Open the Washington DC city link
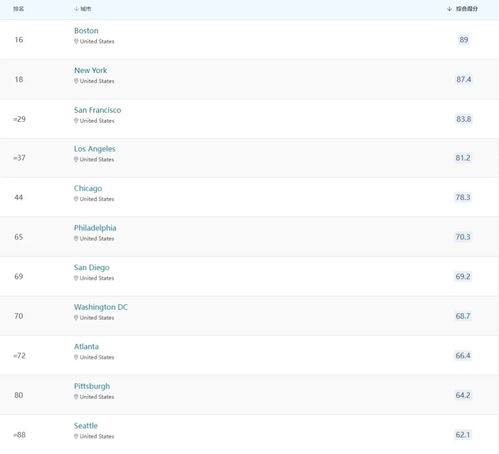 coord(101,307)
